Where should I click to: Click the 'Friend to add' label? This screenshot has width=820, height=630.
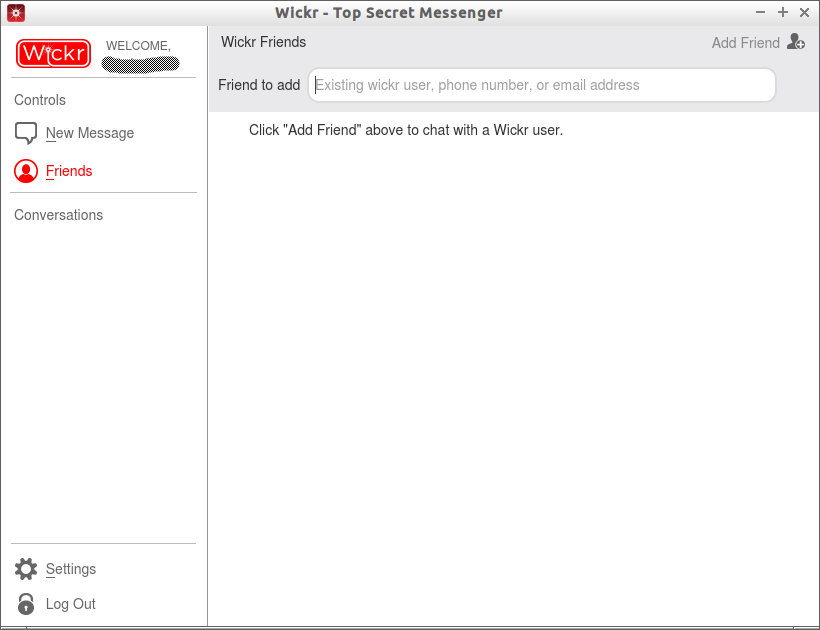(x=259, y=85)
